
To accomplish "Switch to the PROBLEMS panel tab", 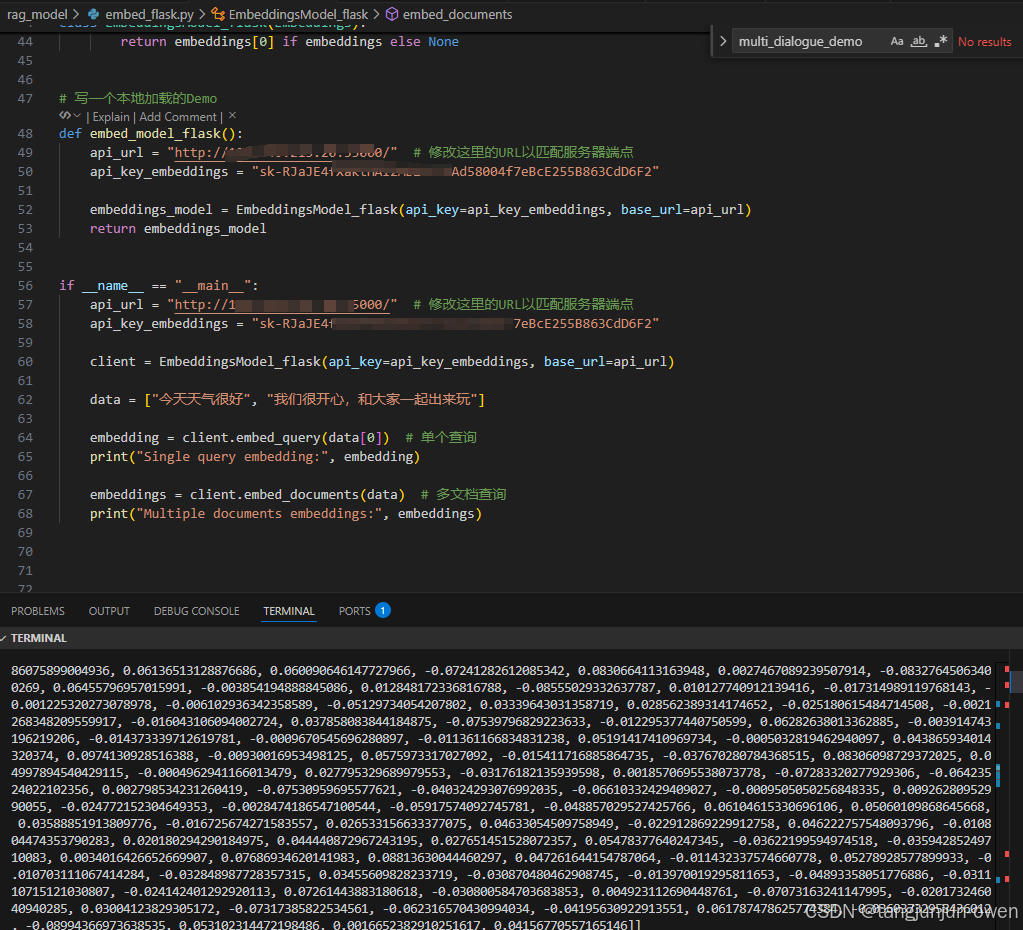I will [38, 611].
